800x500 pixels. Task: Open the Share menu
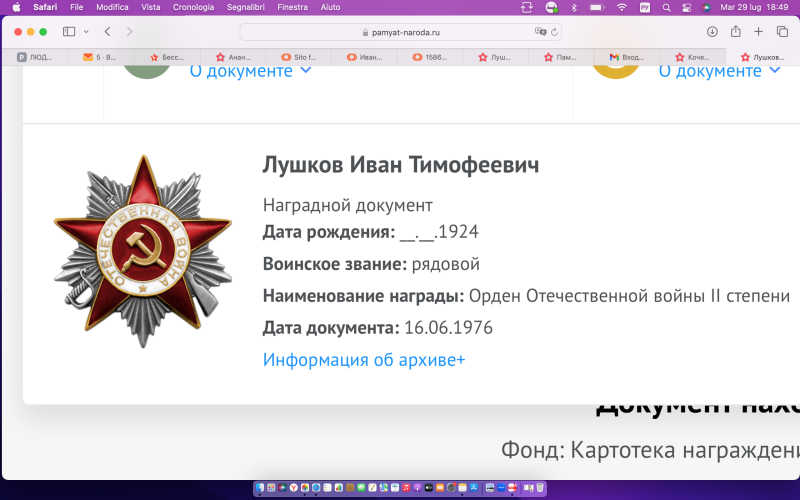tap(735, 31)
